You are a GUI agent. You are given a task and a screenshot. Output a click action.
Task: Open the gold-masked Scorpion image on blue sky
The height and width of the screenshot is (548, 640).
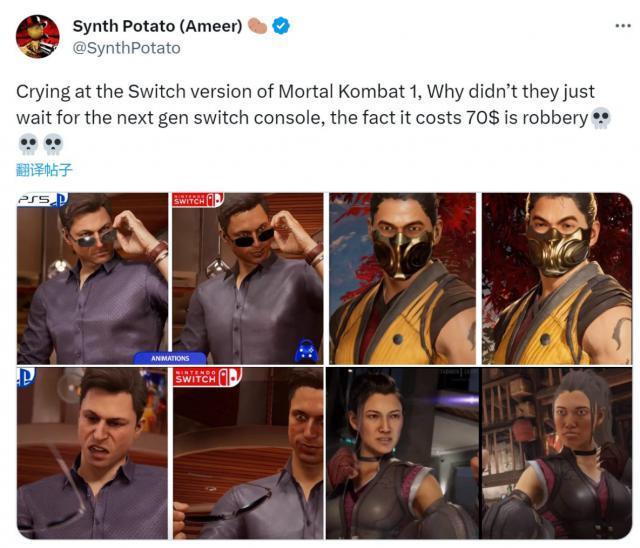click(402, 279)
